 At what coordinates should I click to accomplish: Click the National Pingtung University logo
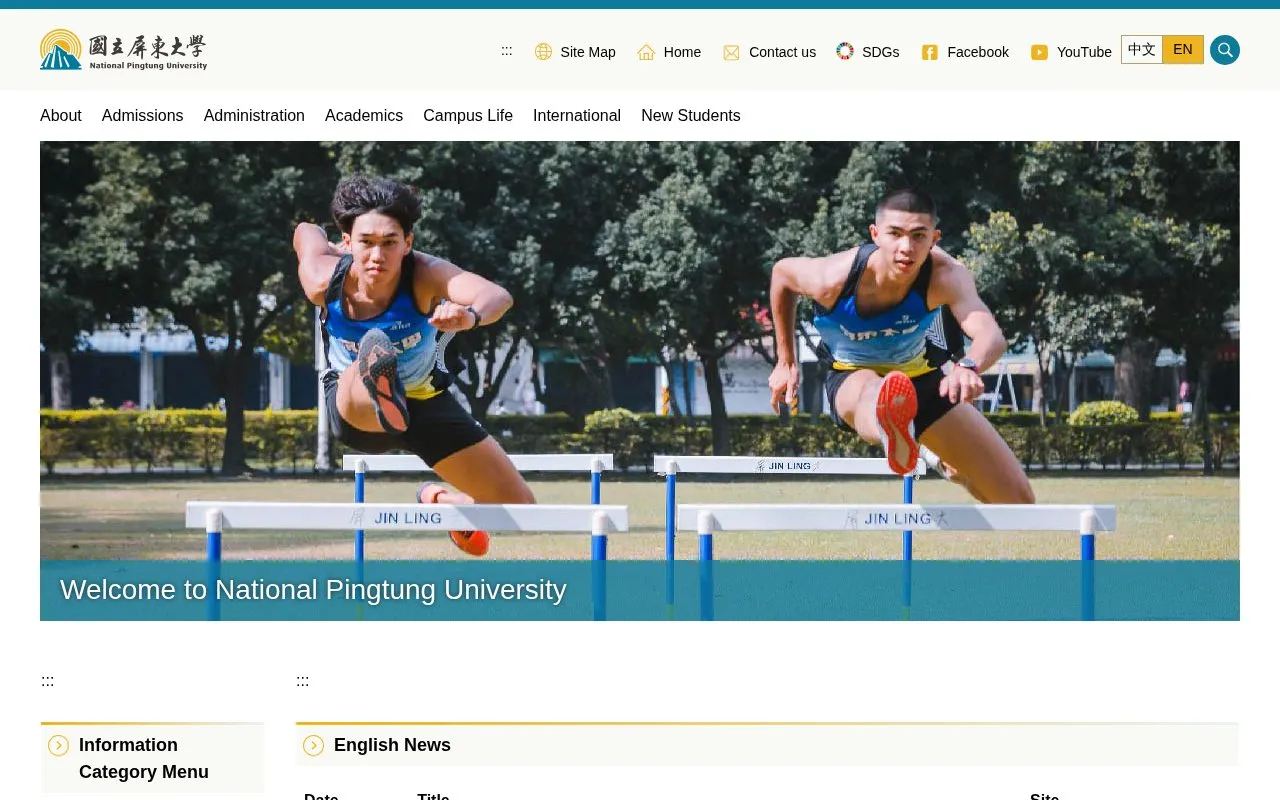click(123, 50)
